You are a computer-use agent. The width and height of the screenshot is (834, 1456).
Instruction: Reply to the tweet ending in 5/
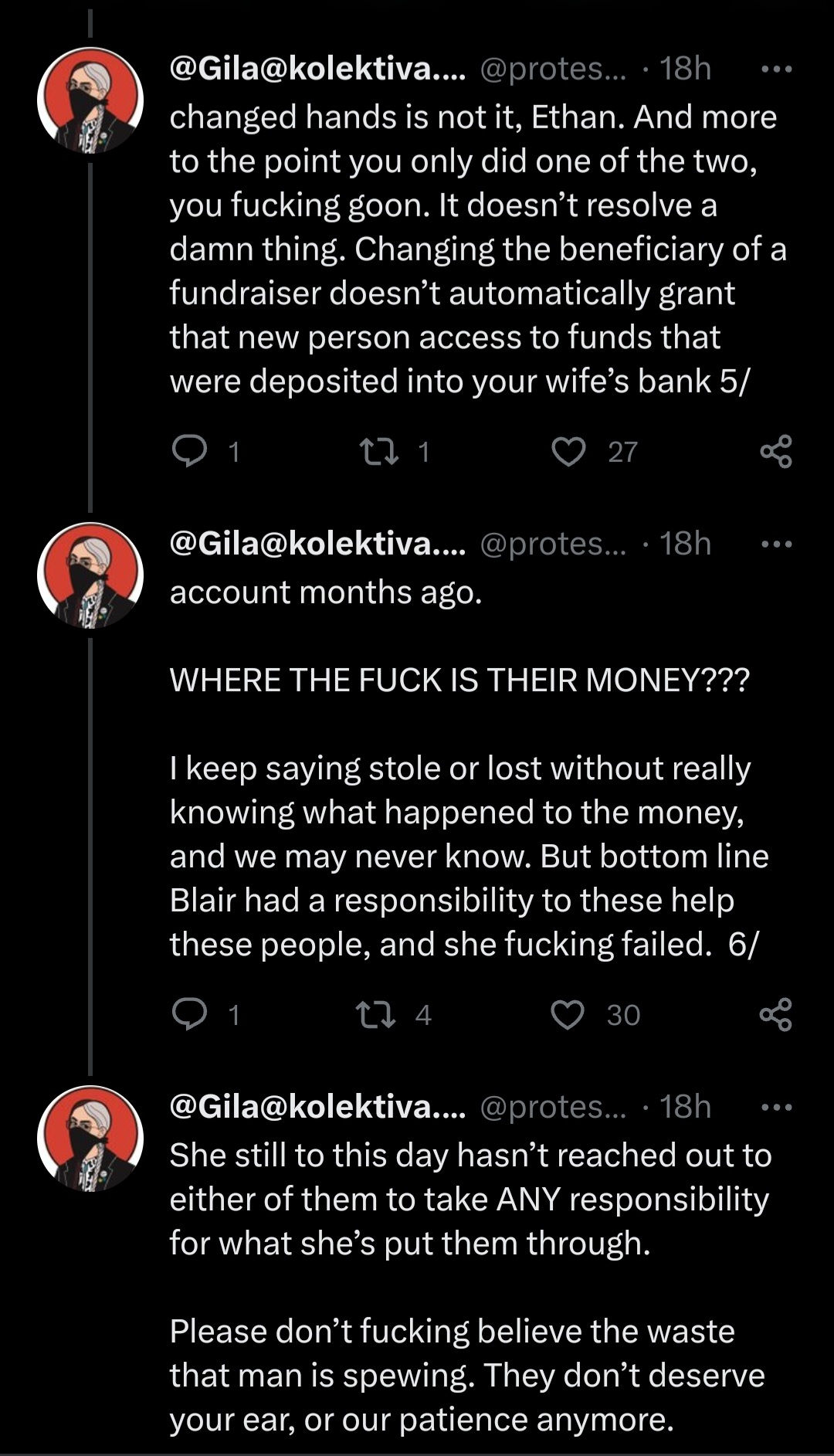188,451
